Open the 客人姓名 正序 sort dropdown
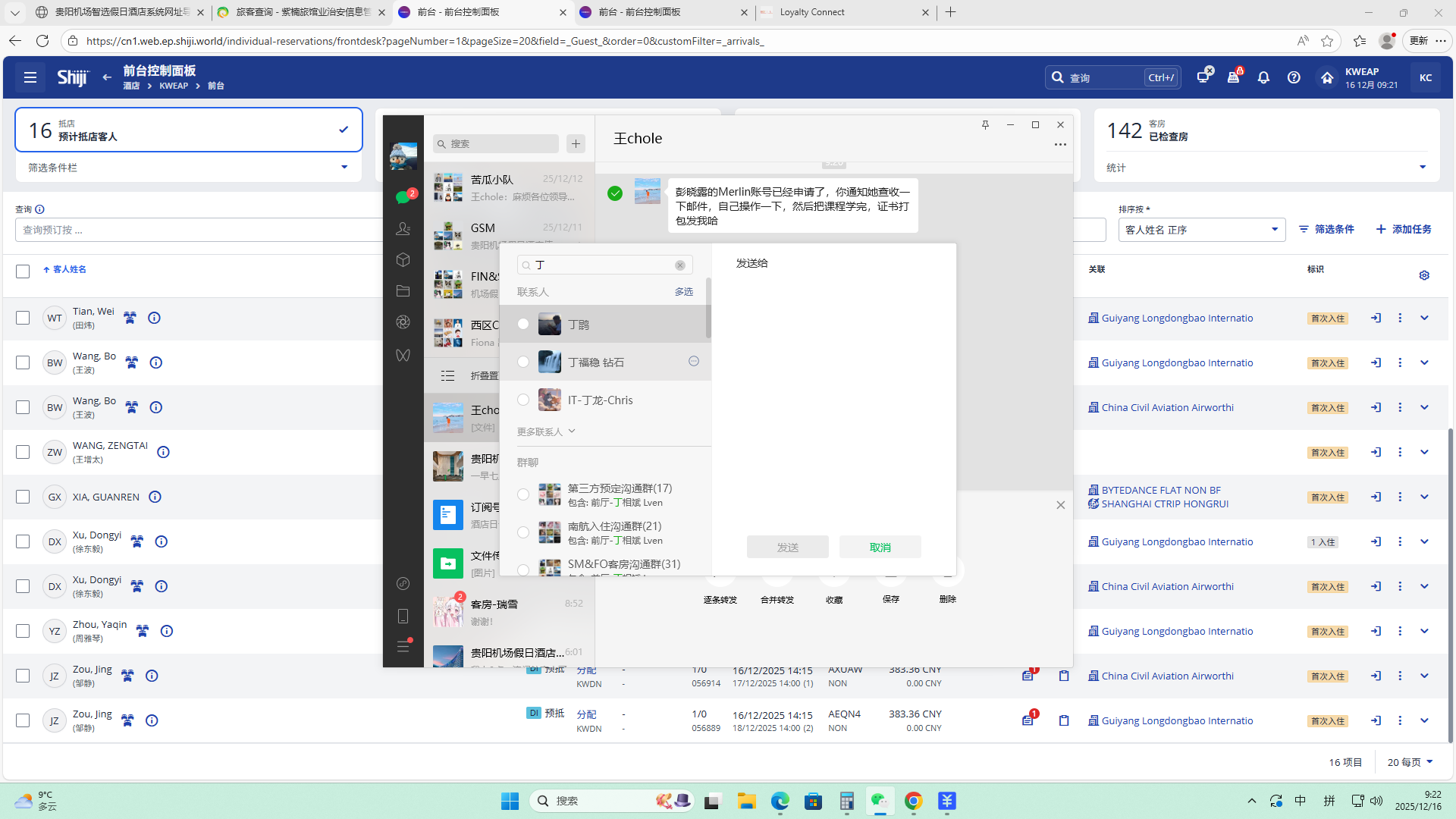Screen dimensions: 1456x819 tap(1201, 230)
